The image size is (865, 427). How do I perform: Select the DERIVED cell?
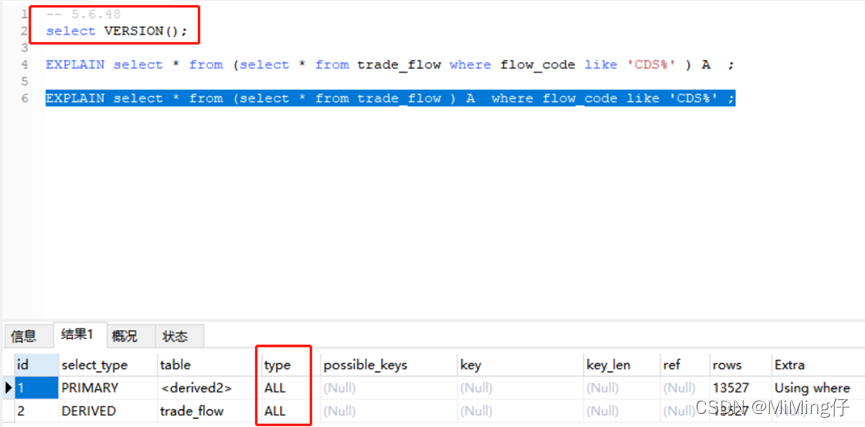108,411
